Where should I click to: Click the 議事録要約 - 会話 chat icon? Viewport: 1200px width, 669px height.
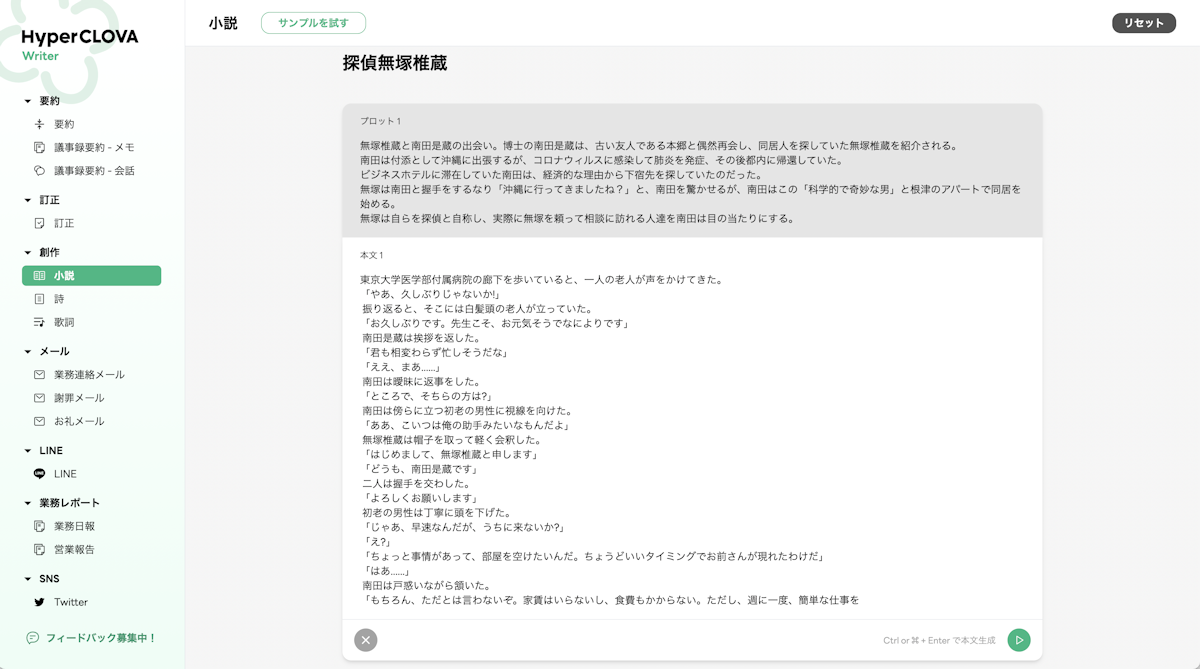40,171
